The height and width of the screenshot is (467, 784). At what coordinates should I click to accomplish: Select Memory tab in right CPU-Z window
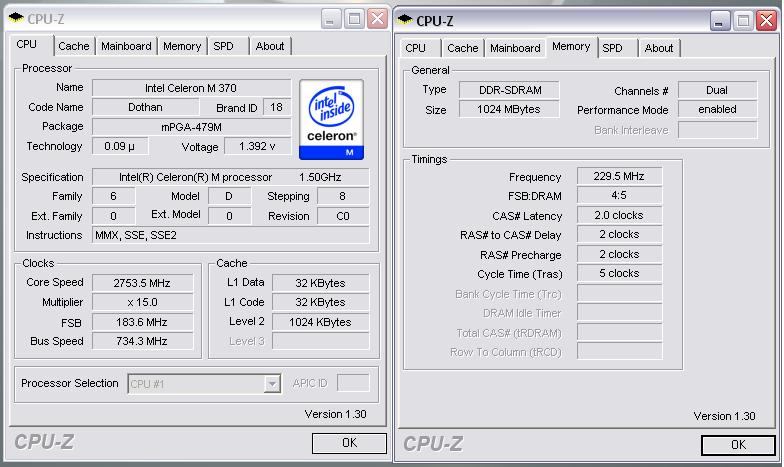tap(571, 46)
